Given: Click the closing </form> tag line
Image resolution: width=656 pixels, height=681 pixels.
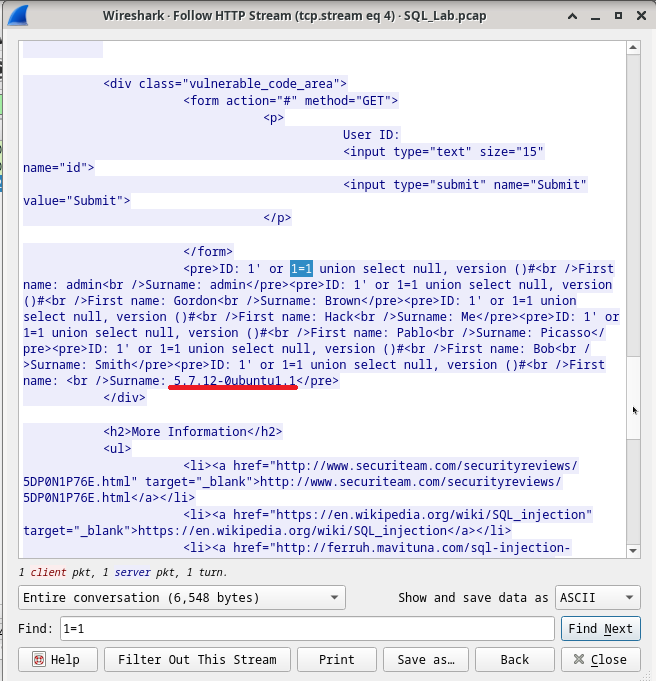Looking at the screenshot, I should pyautogui.click(x=208, y=251).
